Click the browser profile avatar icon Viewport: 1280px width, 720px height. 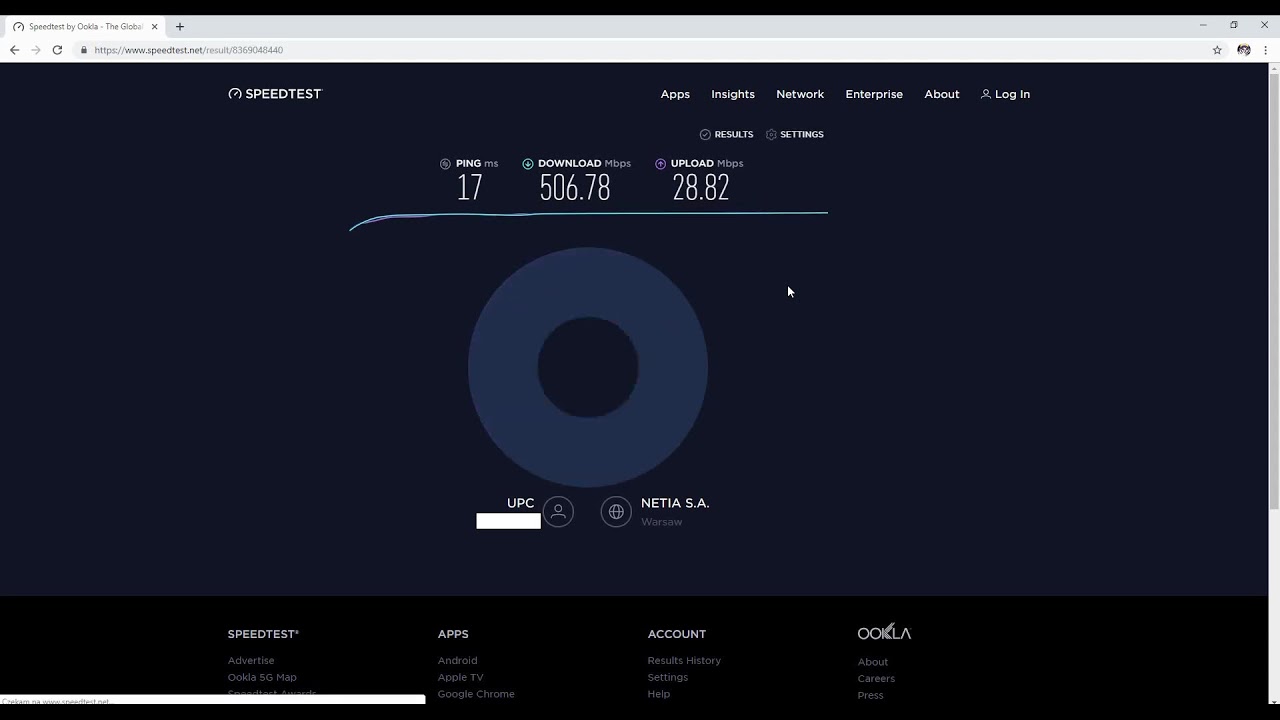click(x=1244, y=50)
